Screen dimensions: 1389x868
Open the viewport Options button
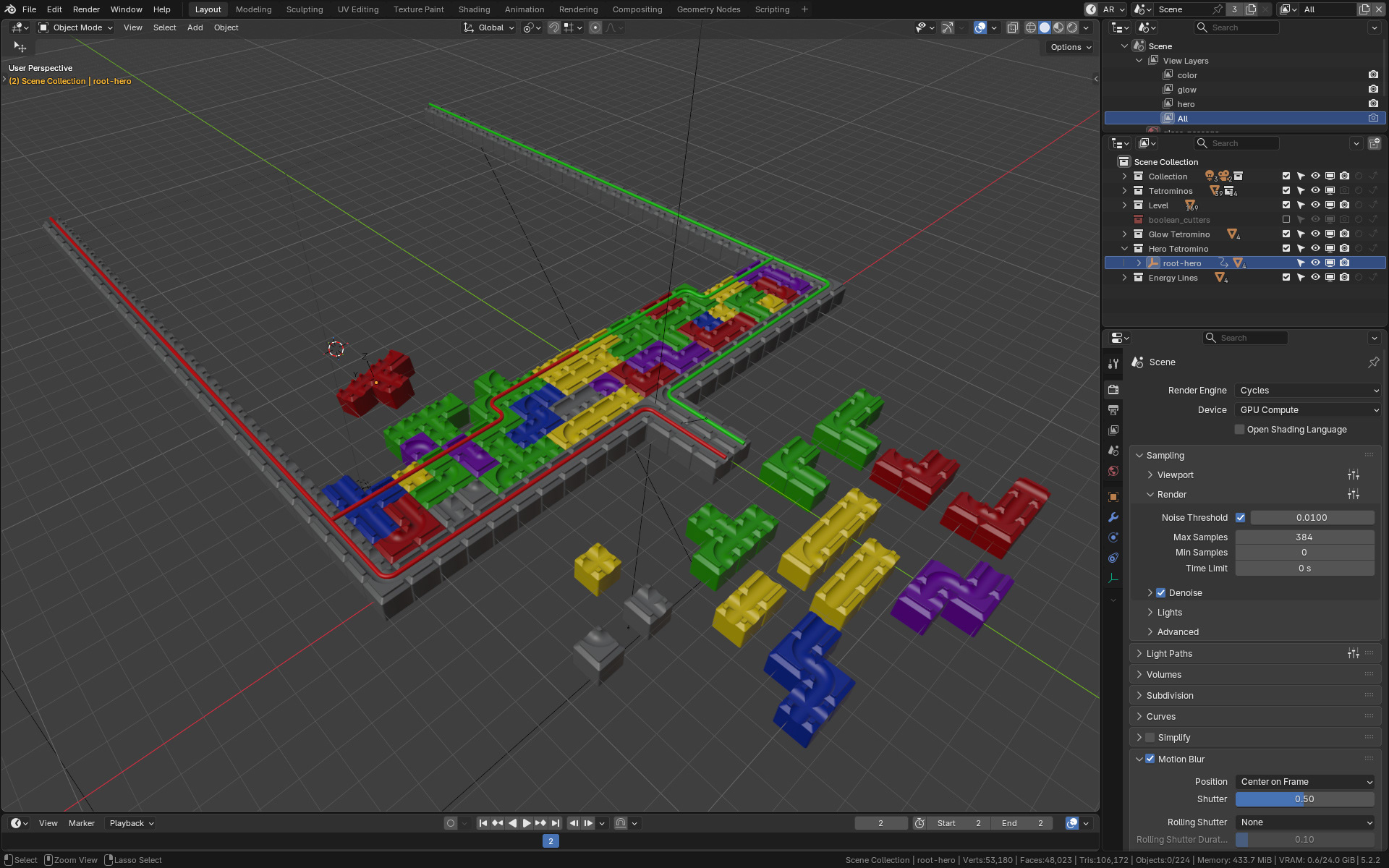tap(1071, 47)
